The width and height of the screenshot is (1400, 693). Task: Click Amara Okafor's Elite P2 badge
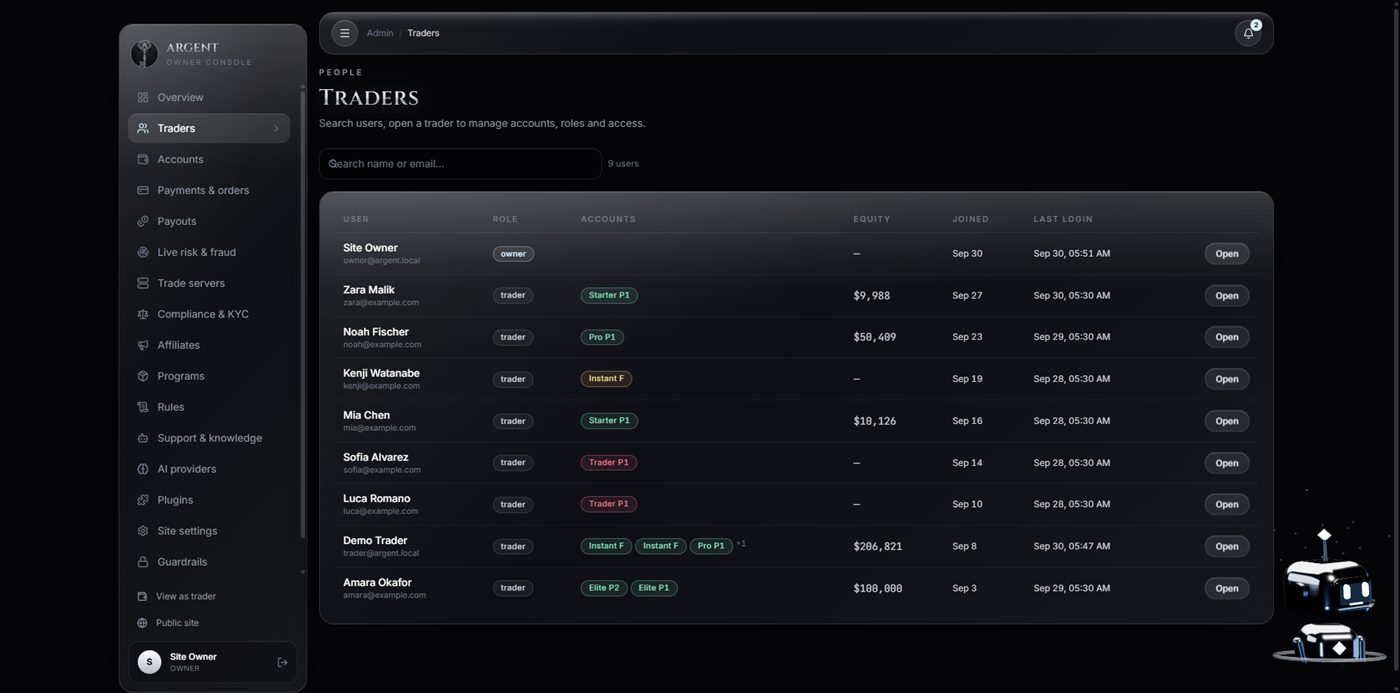coord(604,588)
